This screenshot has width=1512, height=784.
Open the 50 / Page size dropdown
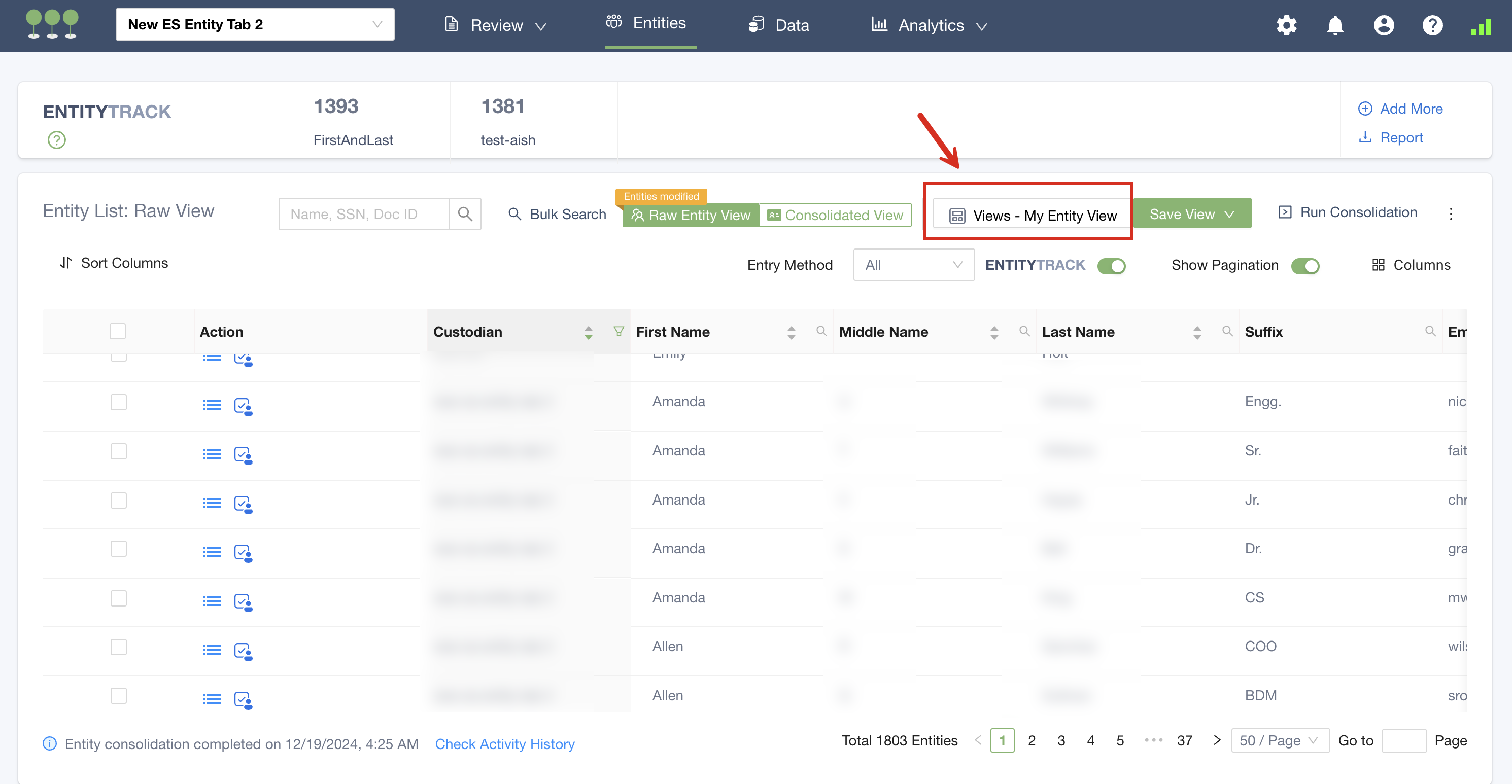(x=1280, y=740)
